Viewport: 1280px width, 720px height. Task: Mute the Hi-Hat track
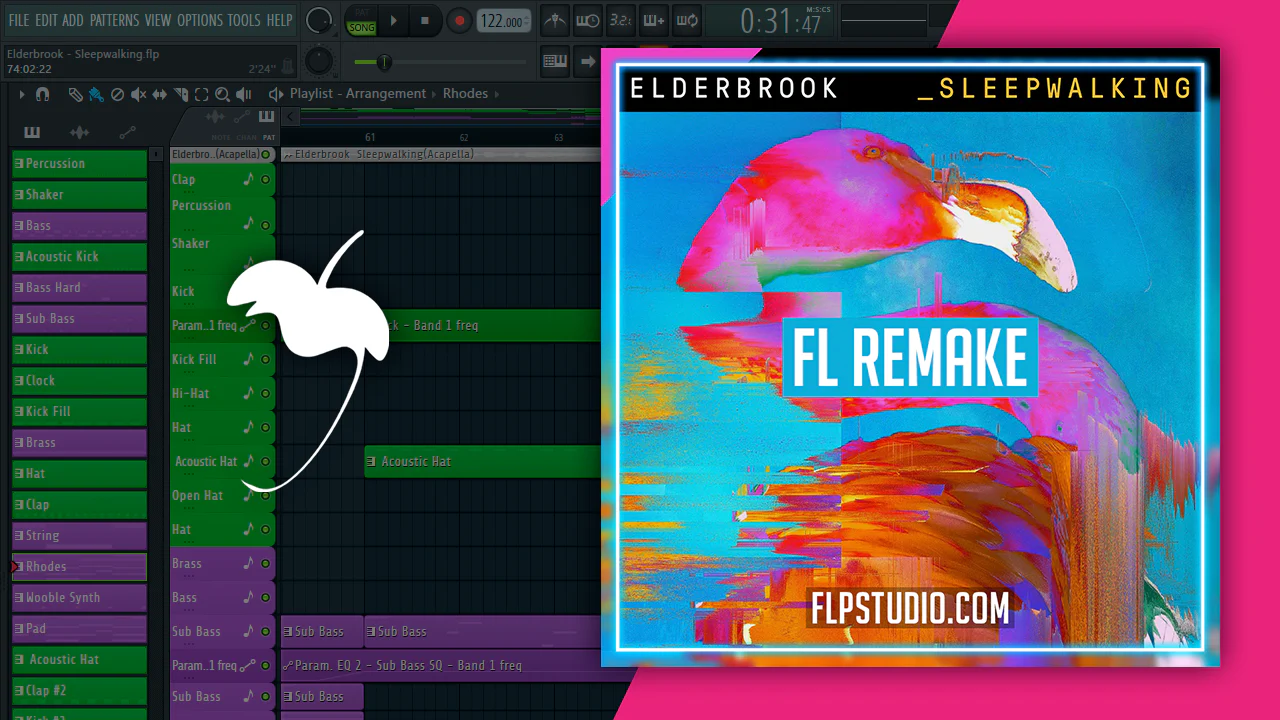point(265,394)
